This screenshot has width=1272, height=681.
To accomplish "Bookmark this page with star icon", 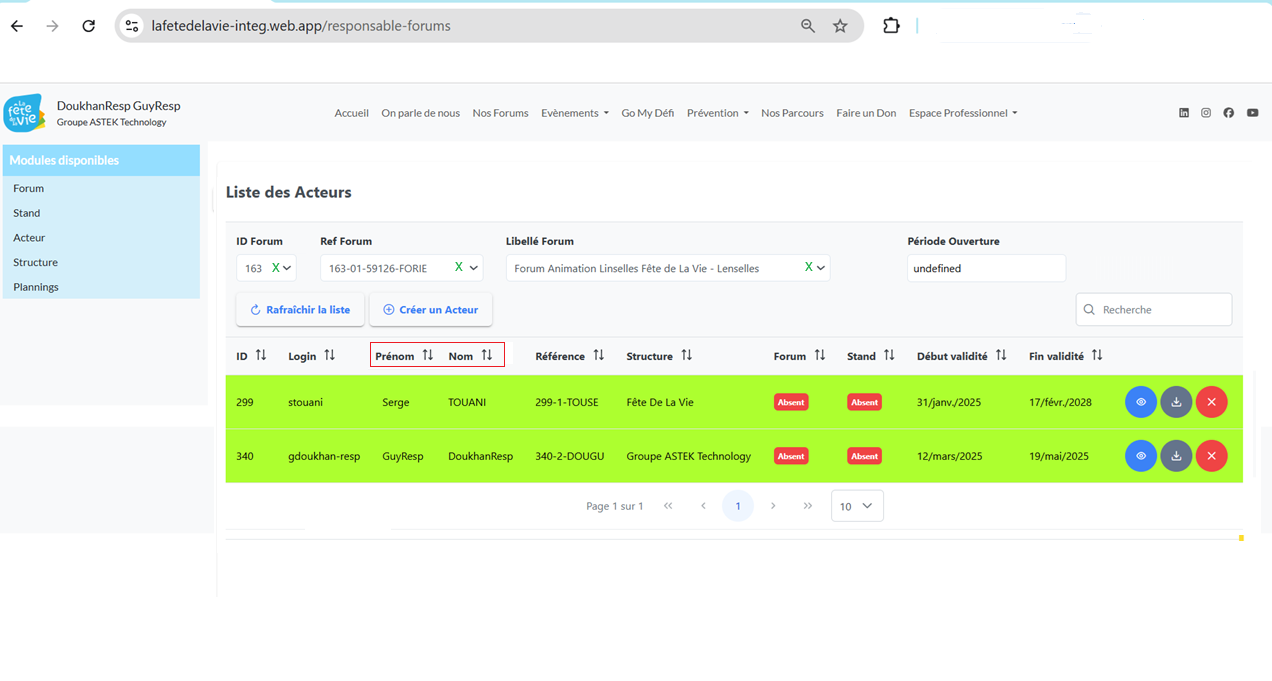I will [840, 26].
